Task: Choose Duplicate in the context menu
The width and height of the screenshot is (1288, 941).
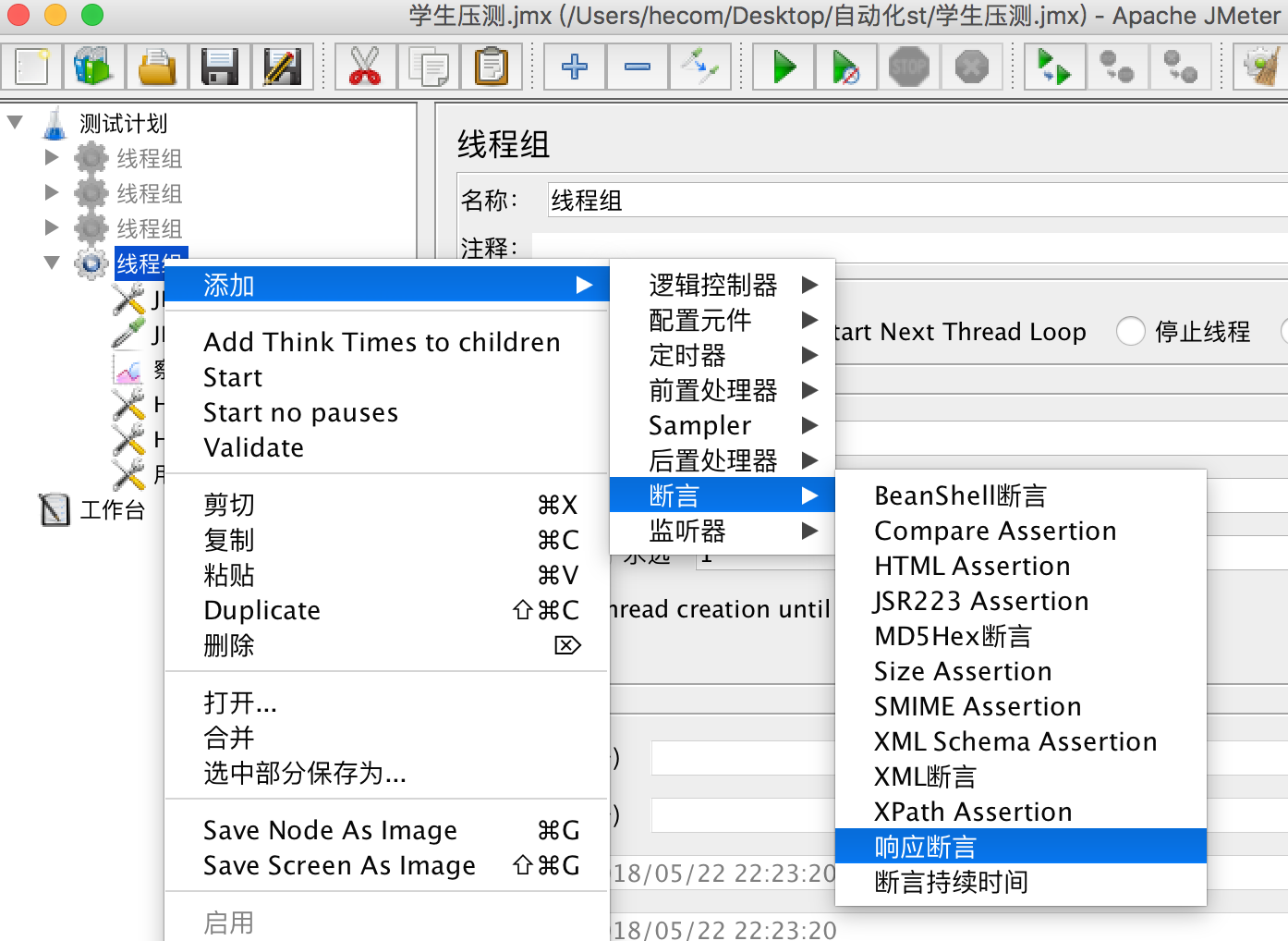Action: pyautogui.click(x=386, y=610)
